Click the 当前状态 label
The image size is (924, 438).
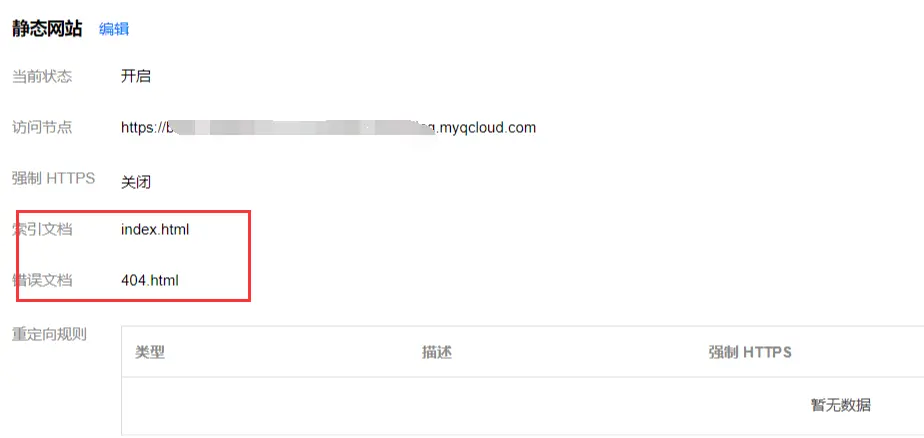coord(42,77)
